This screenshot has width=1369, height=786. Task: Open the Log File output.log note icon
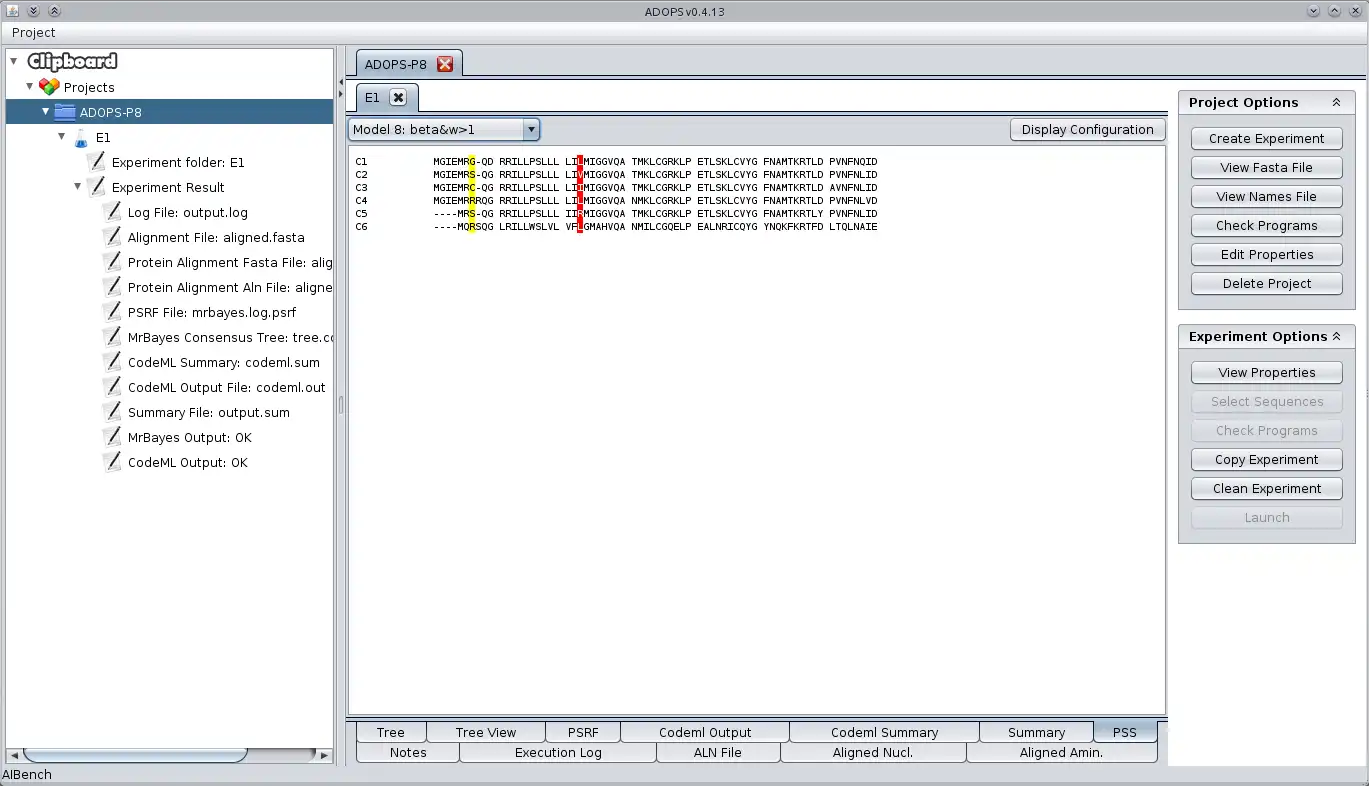tap(112, 212)
